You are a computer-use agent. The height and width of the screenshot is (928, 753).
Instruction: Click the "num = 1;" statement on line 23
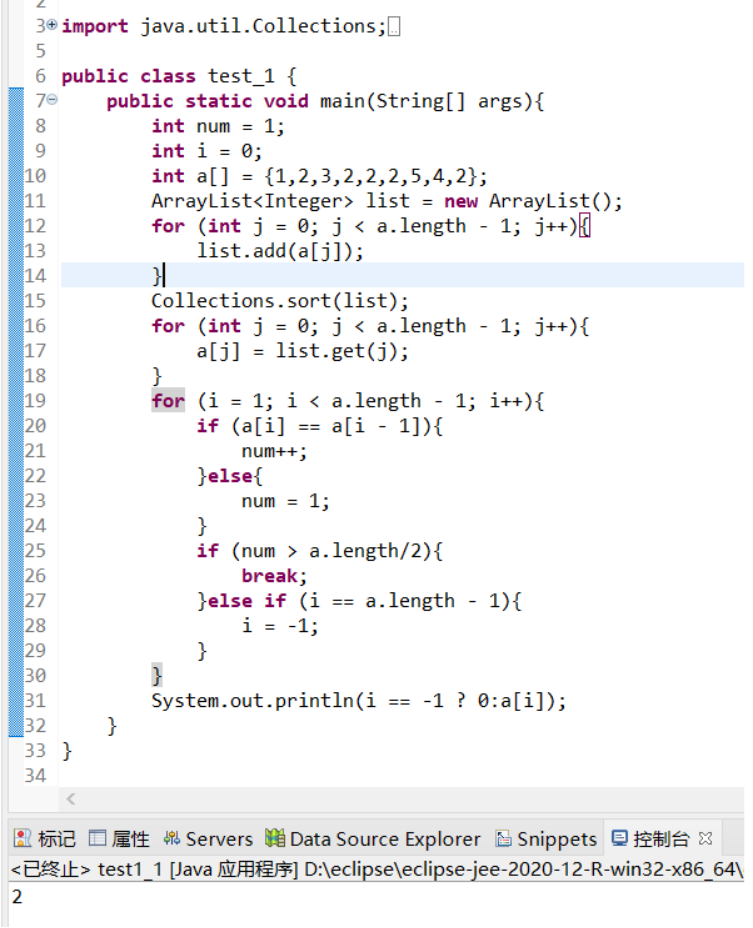click(285, 501)
